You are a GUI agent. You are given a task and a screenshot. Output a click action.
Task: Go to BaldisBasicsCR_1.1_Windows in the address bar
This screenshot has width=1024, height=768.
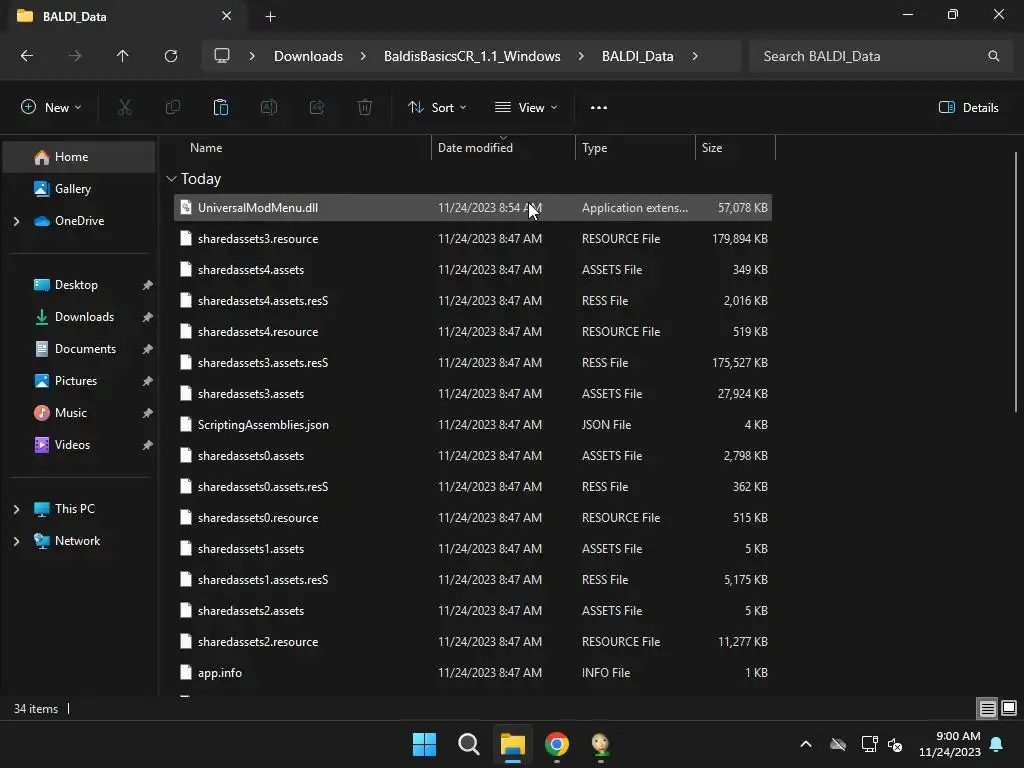coord(472,56)
